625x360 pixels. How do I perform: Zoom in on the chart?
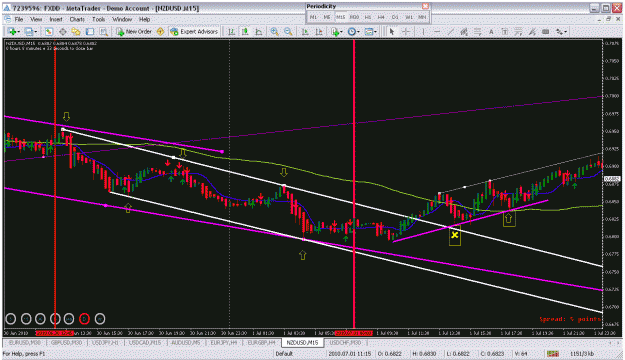[x=274, y=31]
